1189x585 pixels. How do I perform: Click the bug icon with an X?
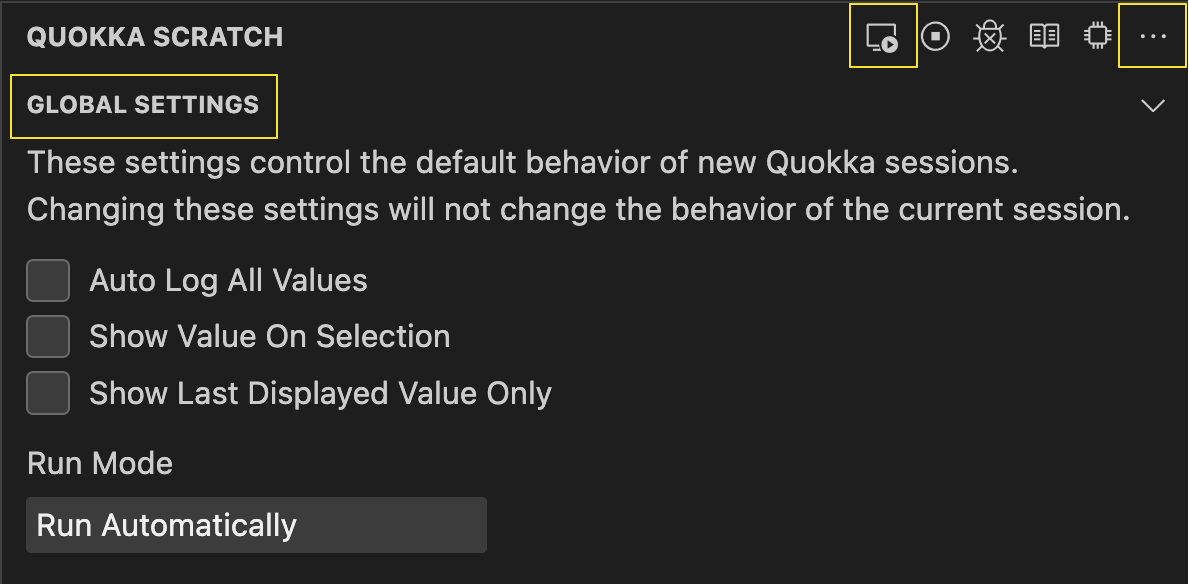(989, 38)
